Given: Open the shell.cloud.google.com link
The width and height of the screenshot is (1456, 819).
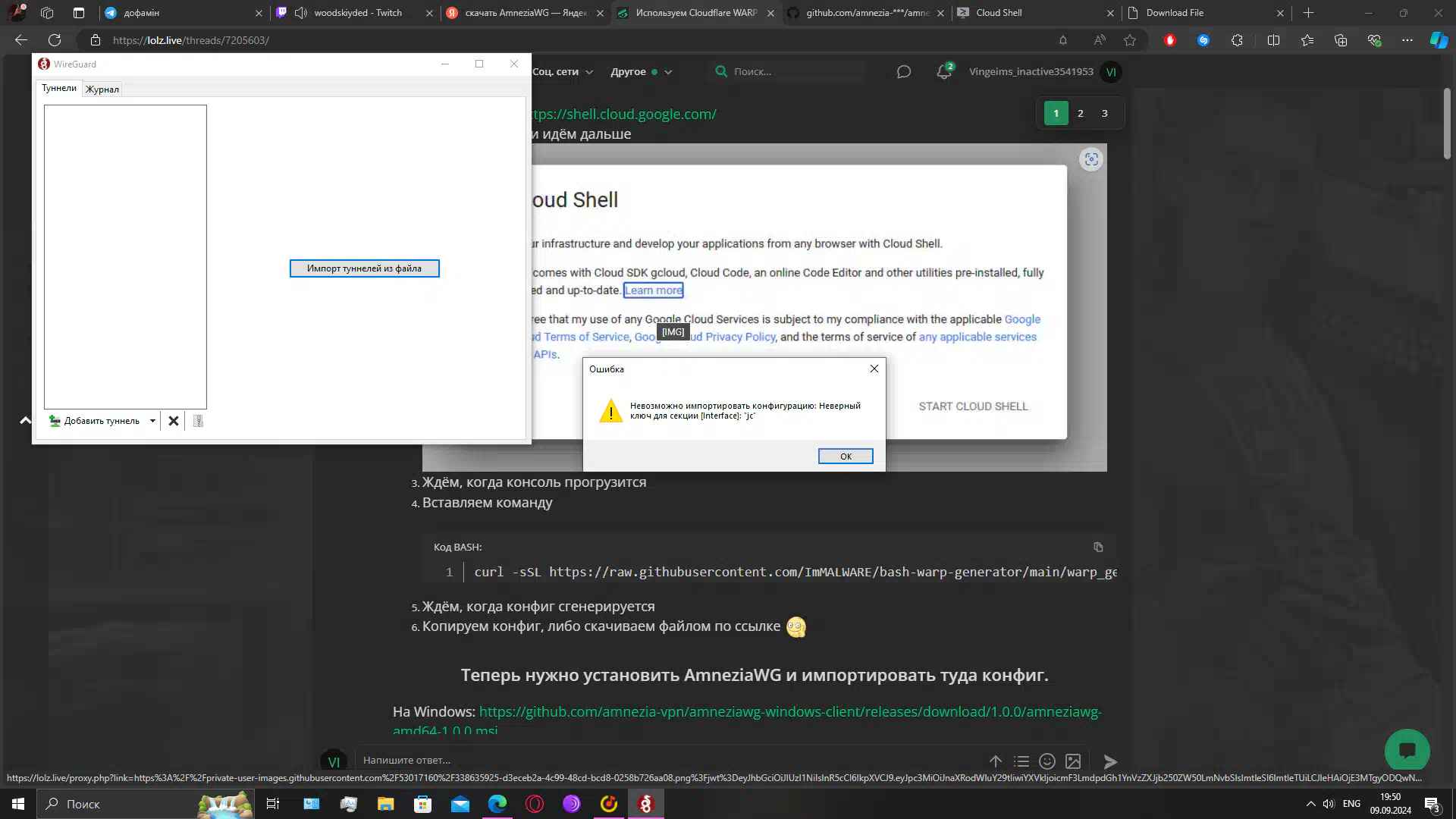Looking at the screenshot, I should click(623, 115).
